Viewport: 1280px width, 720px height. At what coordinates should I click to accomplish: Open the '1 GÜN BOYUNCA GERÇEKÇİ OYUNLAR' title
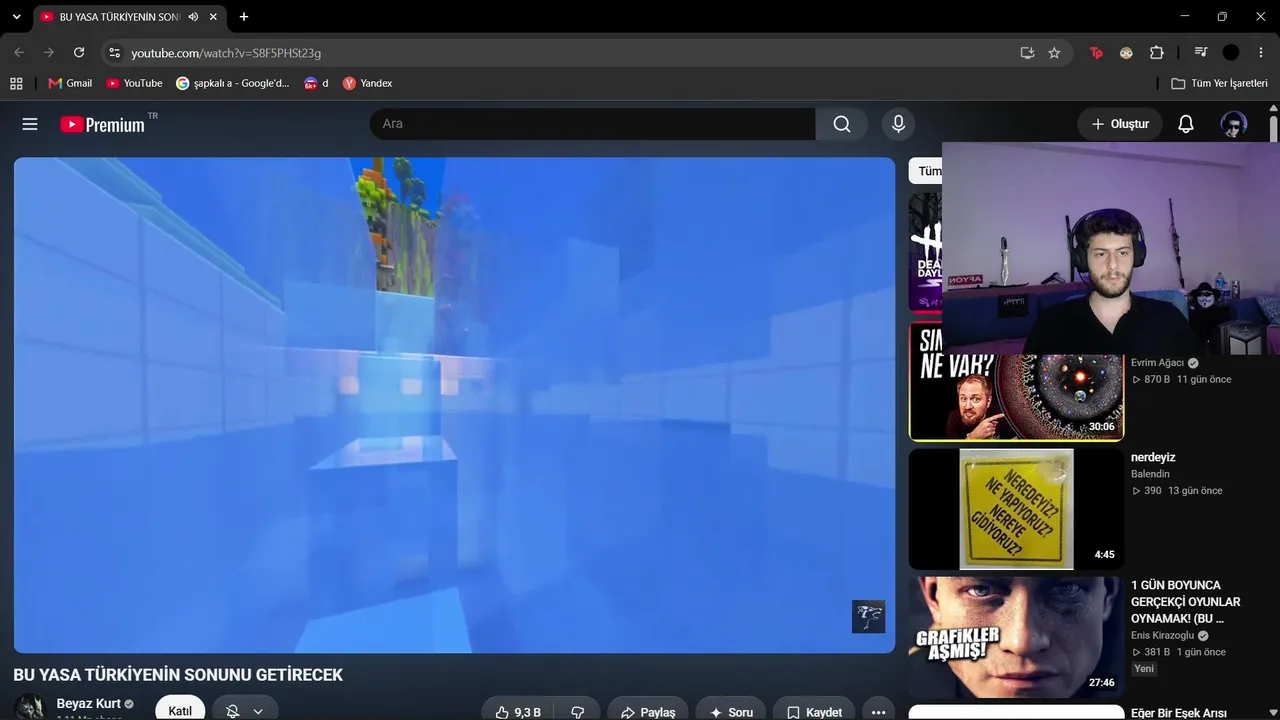click(x=1186, y=602)
